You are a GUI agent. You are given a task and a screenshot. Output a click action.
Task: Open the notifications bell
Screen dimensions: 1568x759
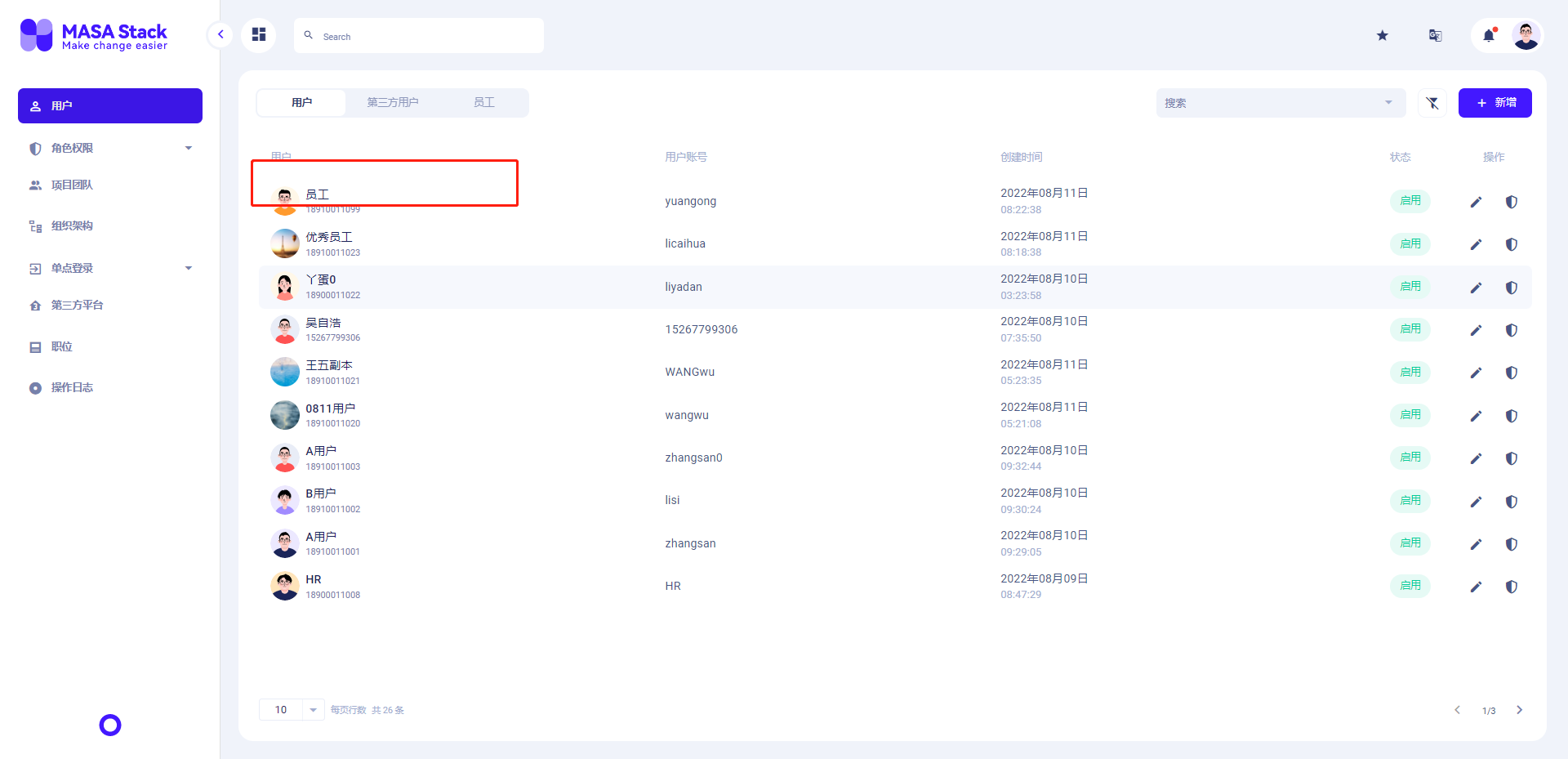coord(1489,35)
